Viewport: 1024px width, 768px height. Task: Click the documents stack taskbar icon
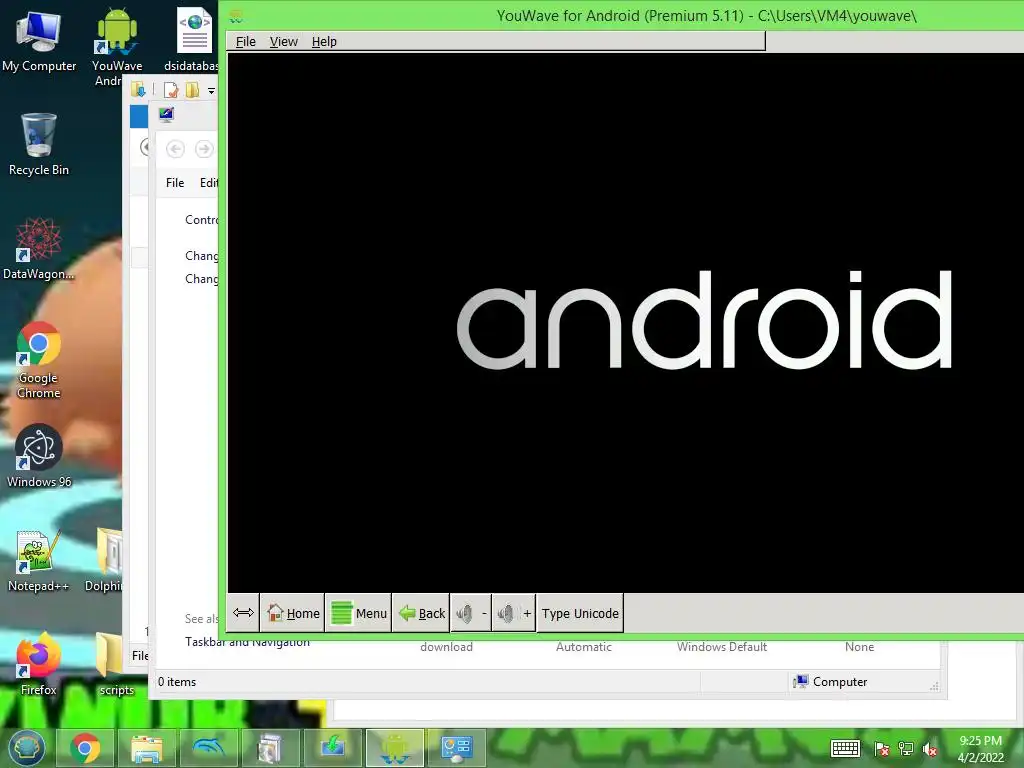[x=270, y=748]
